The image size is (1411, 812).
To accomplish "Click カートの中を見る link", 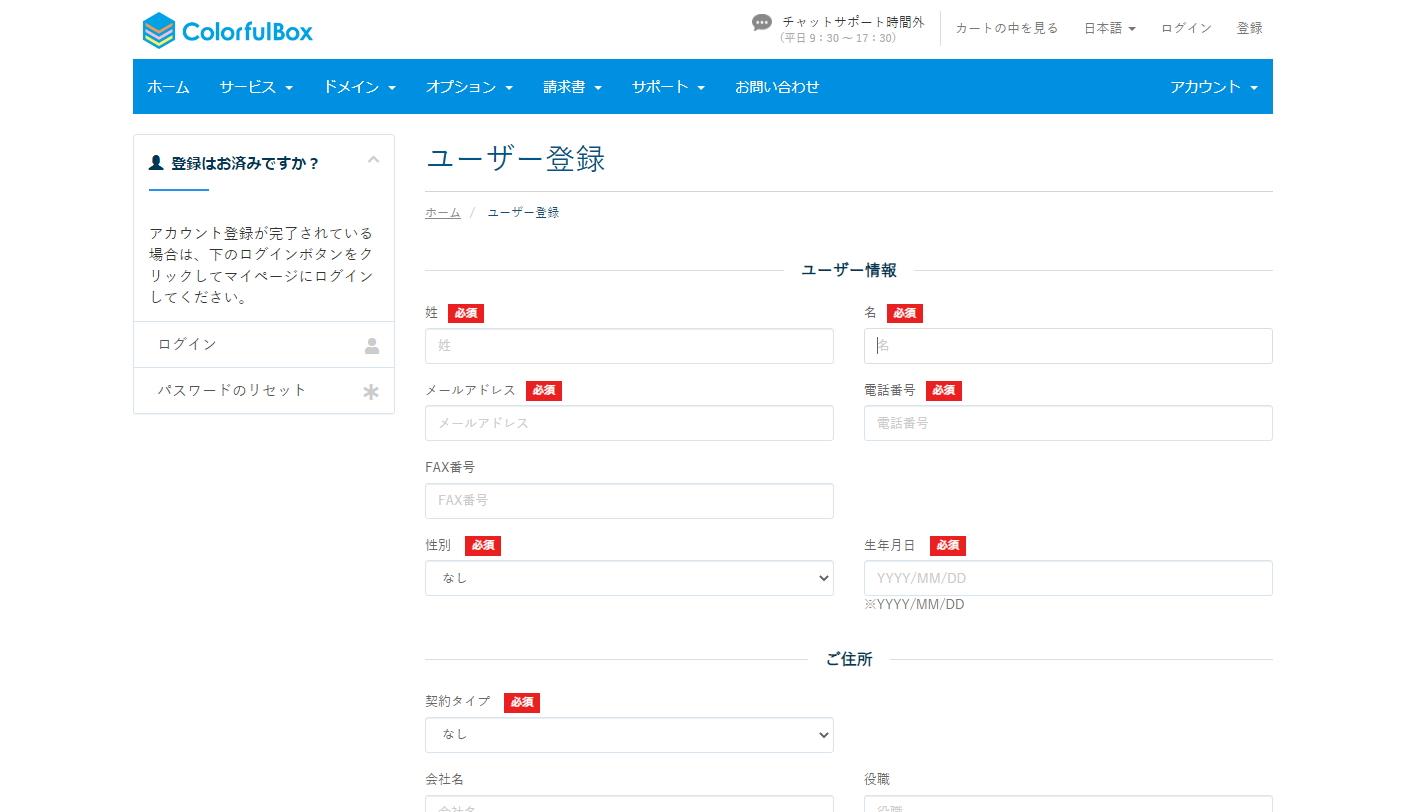I will [x=1006, y=28].
